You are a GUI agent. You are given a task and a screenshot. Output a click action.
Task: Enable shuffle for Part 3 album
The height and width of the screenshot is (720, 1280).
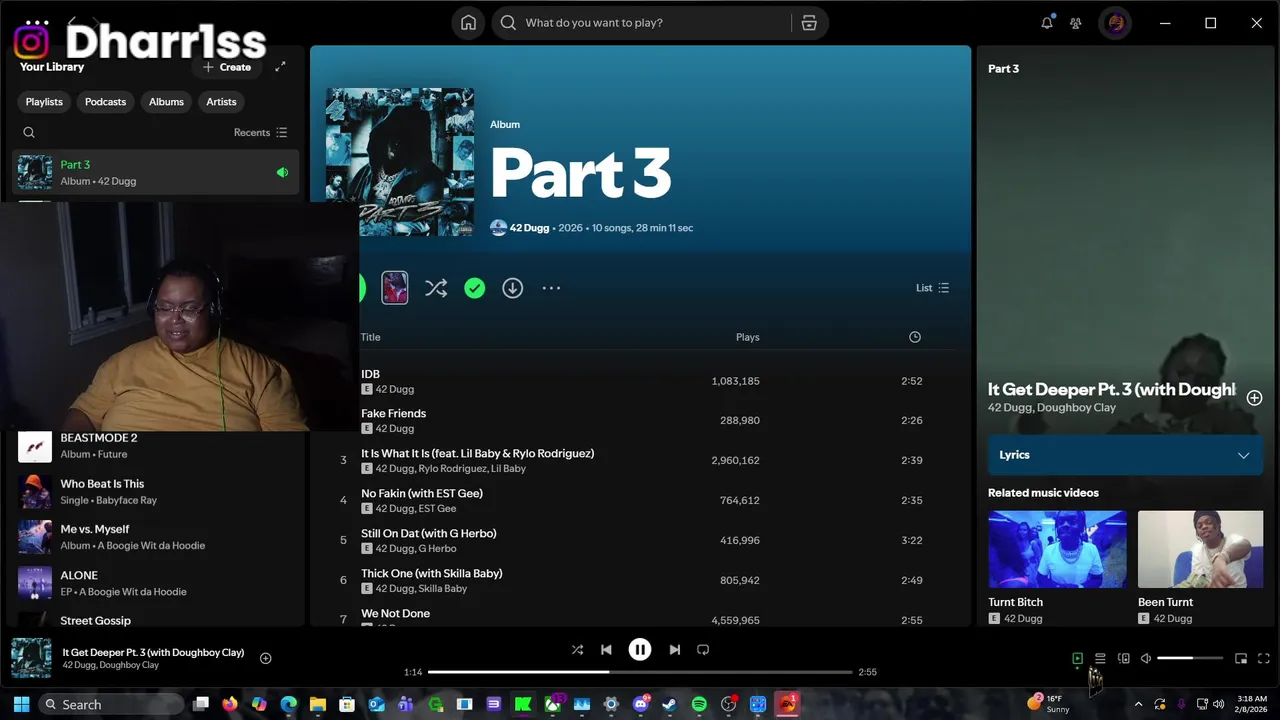tap(436, 288)
